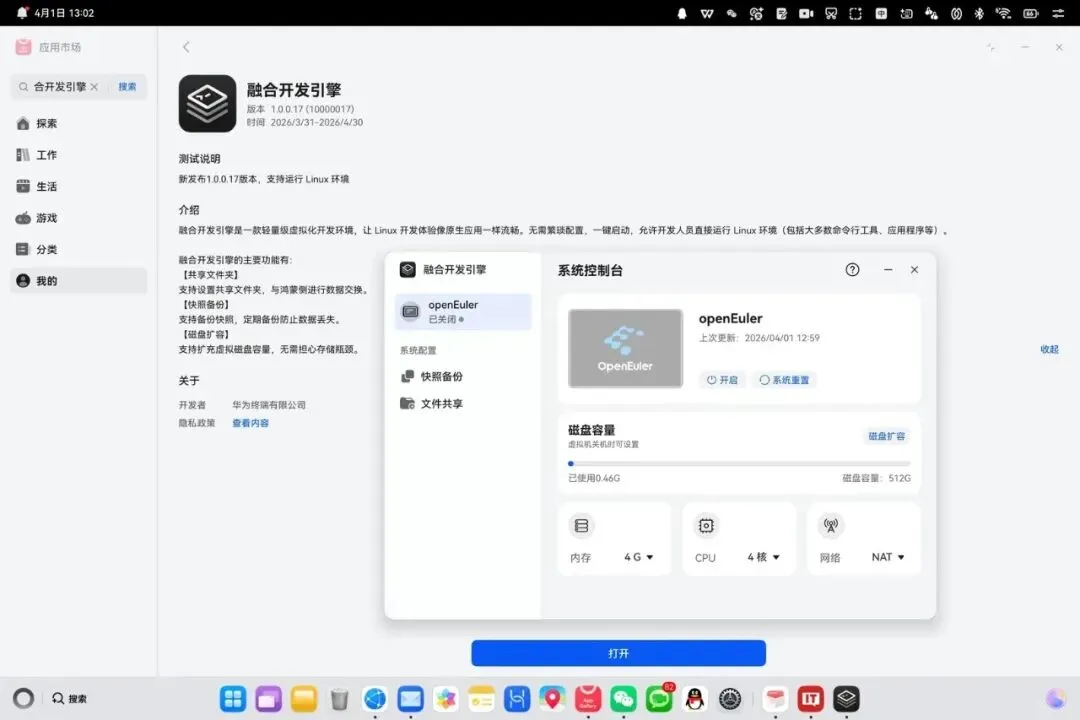Click the 系统重置 button
The width and height of the screenshot is (1080, 720).
pyautogui.click(x=785, y=380)
